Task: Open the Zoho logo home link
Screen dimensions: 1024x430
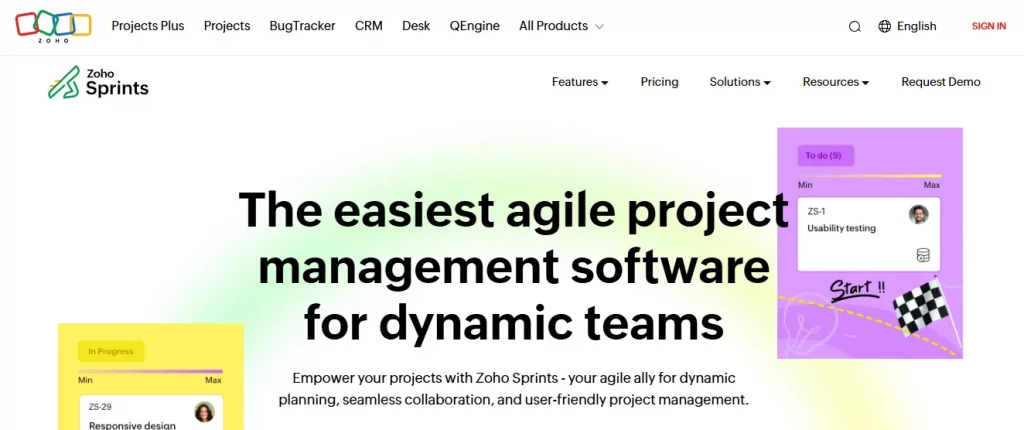Action: click(53, 26)
